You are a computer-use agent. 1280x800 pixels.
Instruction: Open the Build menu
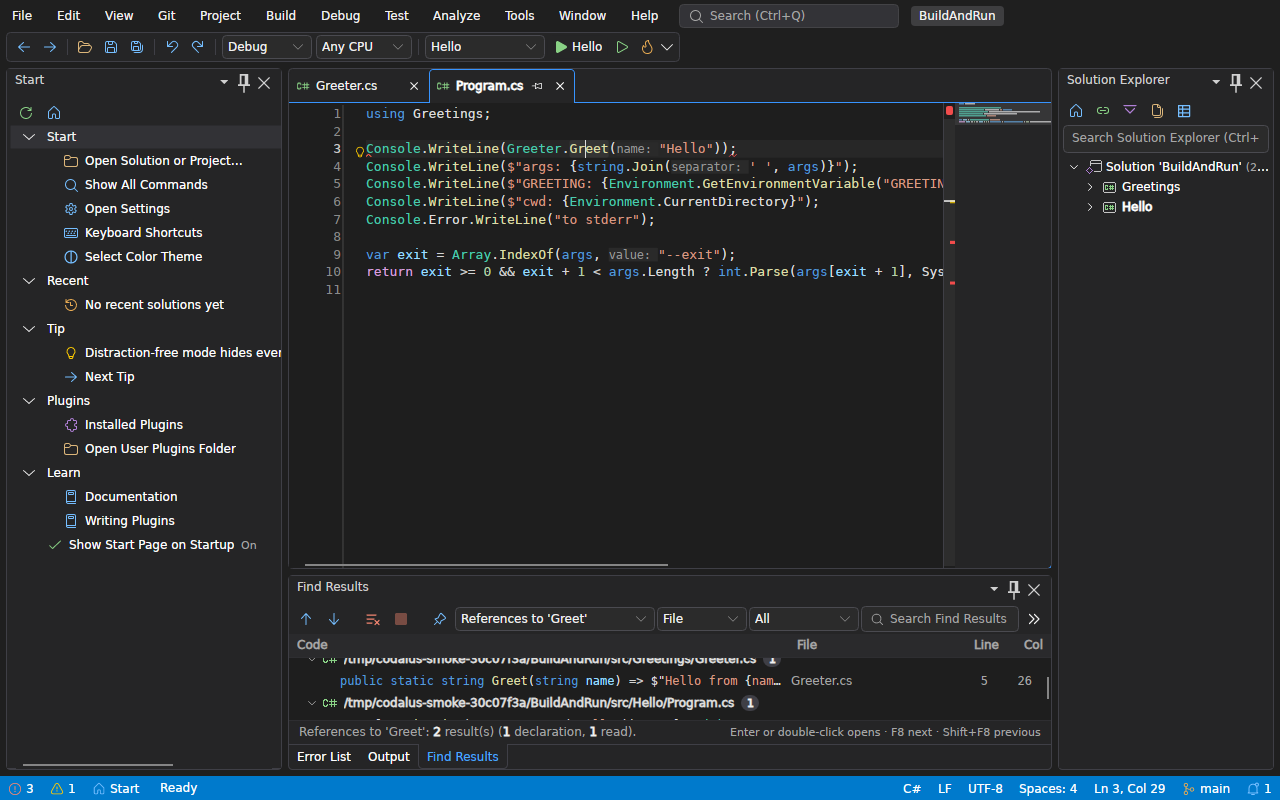pos(281,16)
